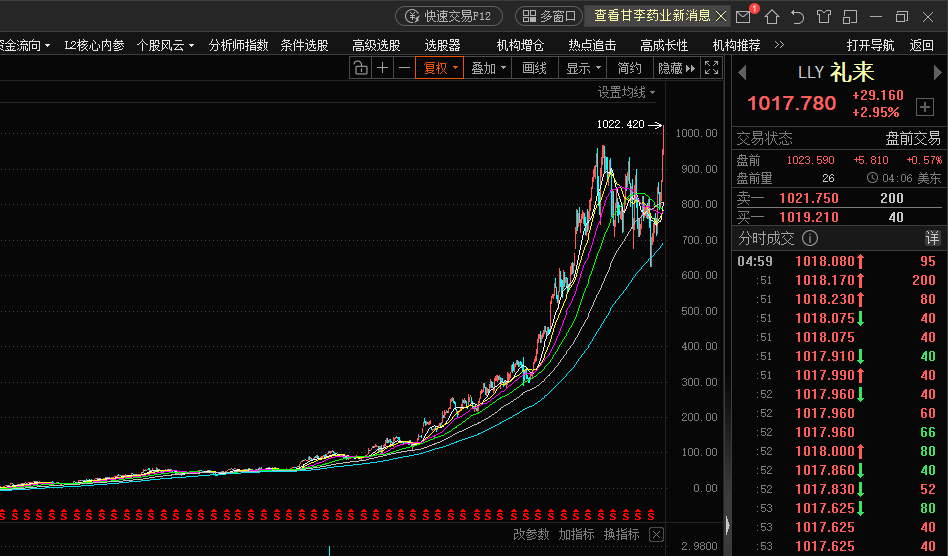Screen dimensions: 948x556
Task: Open the 机构增仓 menu item
Action: 520,45
